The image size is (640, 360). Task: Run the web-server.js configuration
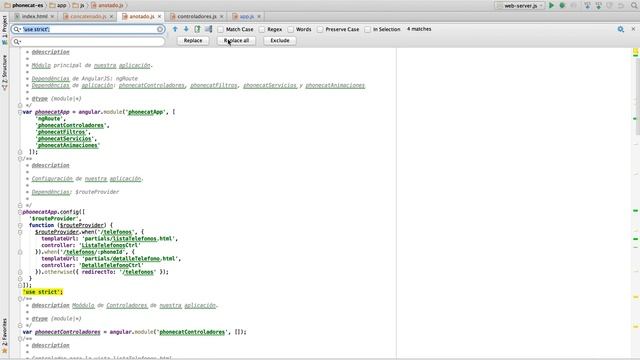551,5
